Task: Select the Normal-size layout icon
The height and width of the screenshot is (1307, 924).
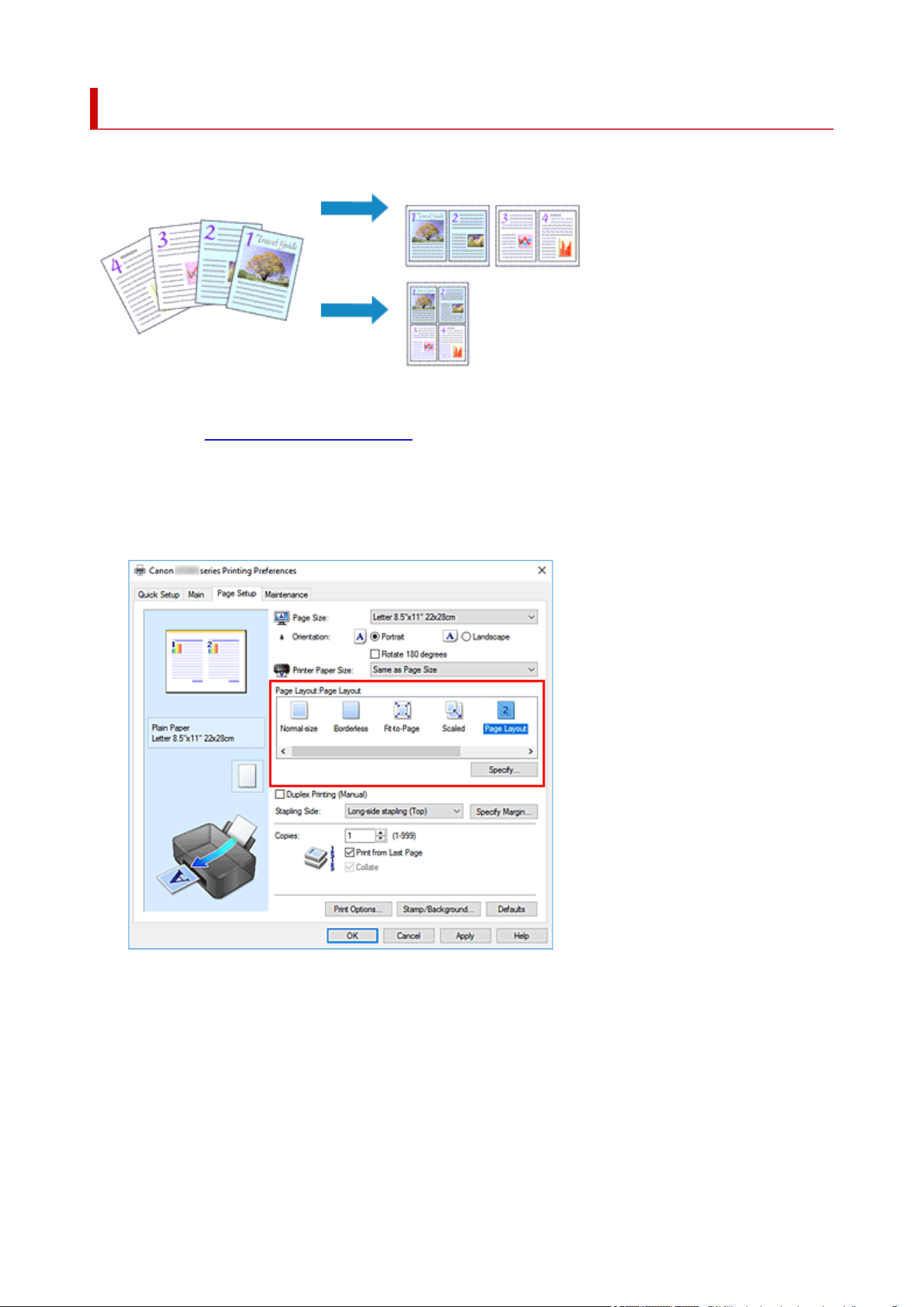Action: coord(299,710)
